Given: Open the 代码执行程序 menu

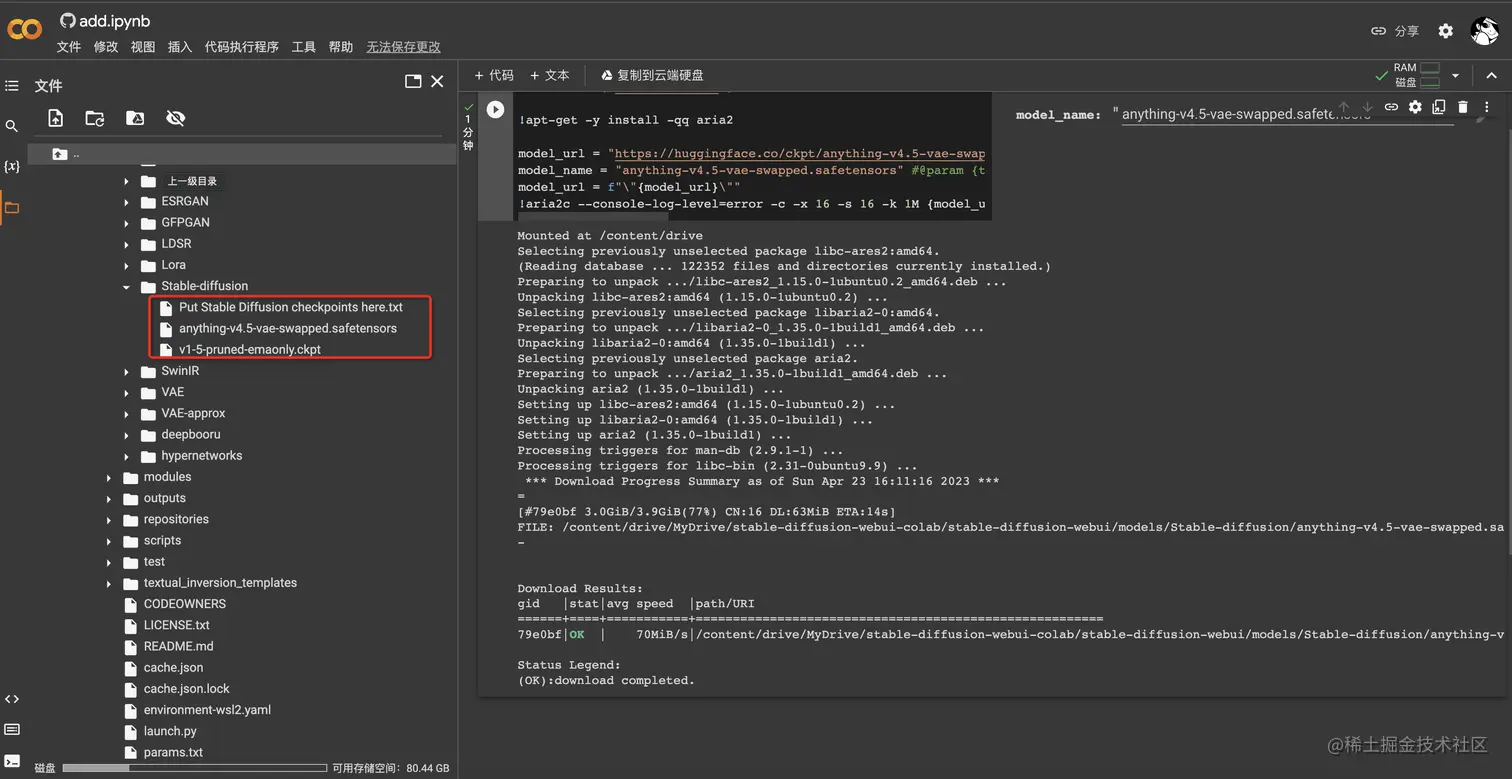Looking at the screenshot, I should (x=242, y=47).
